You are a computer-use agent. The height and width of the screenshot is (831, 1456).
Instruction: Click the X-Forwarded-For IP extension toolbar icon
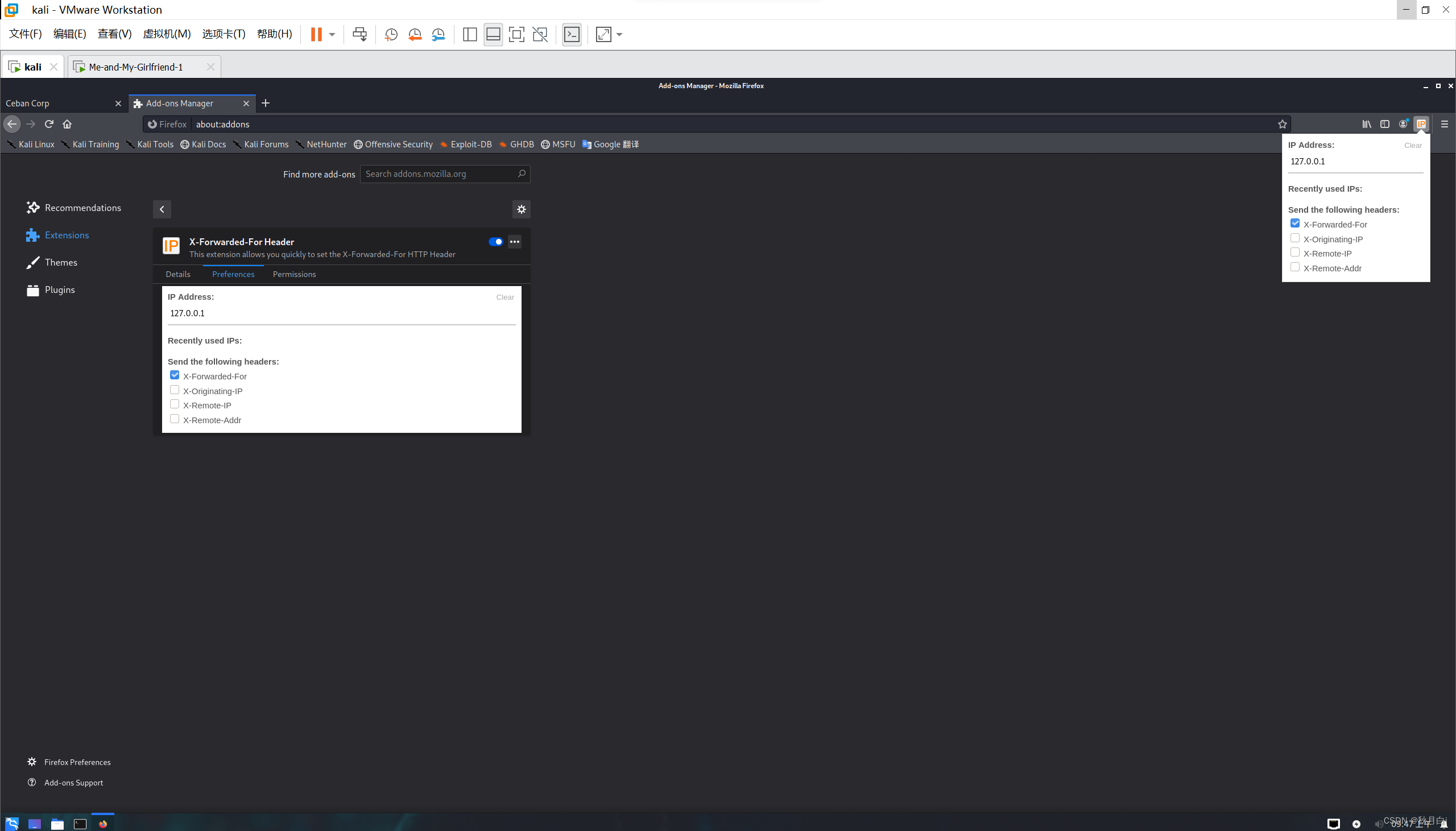tap(1421, 124)
